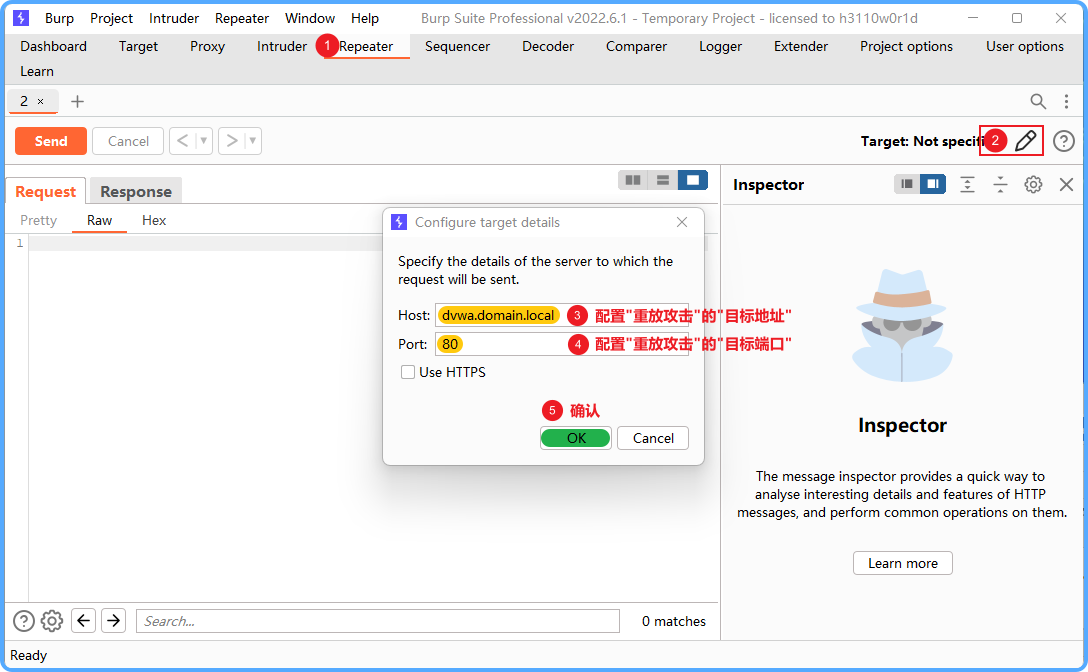The width and height of the screenshot is (1088, 672).
Task: Click the Port field in target dialog
Action: (x=562, y=344)
